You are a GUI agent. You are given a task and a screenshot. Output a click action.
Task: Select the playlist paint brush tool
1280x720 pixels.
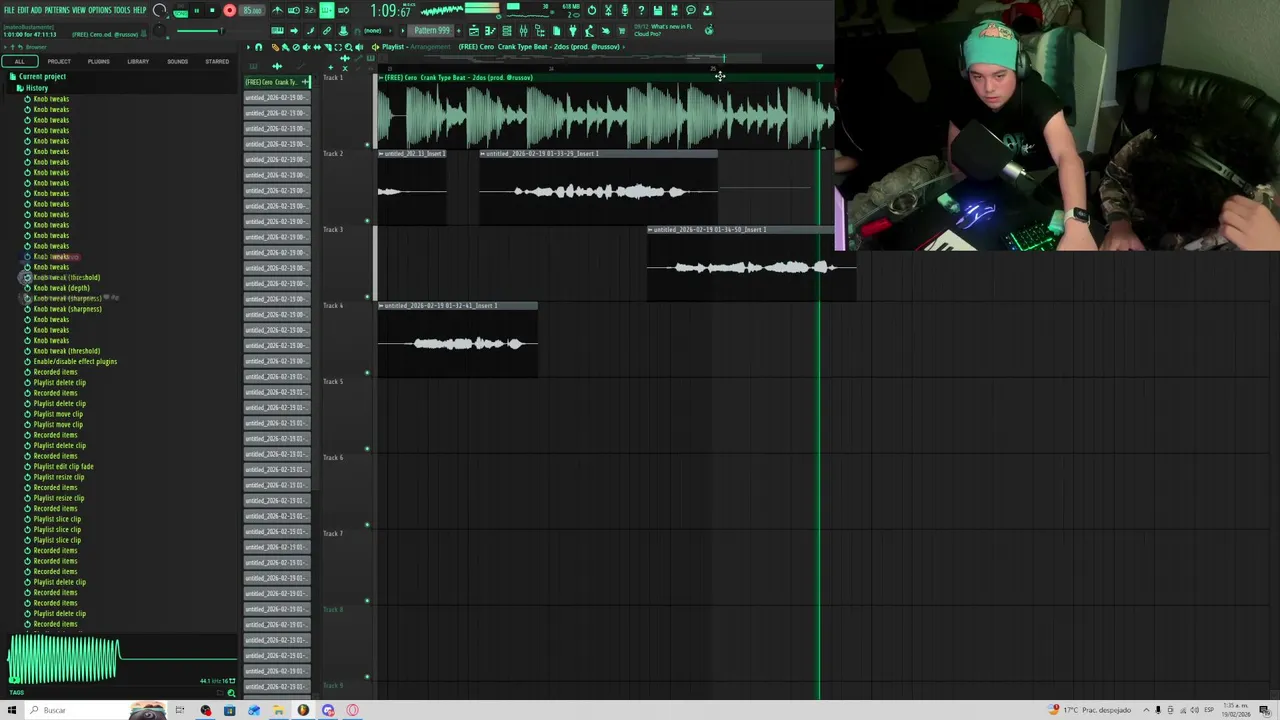[285, 47]
